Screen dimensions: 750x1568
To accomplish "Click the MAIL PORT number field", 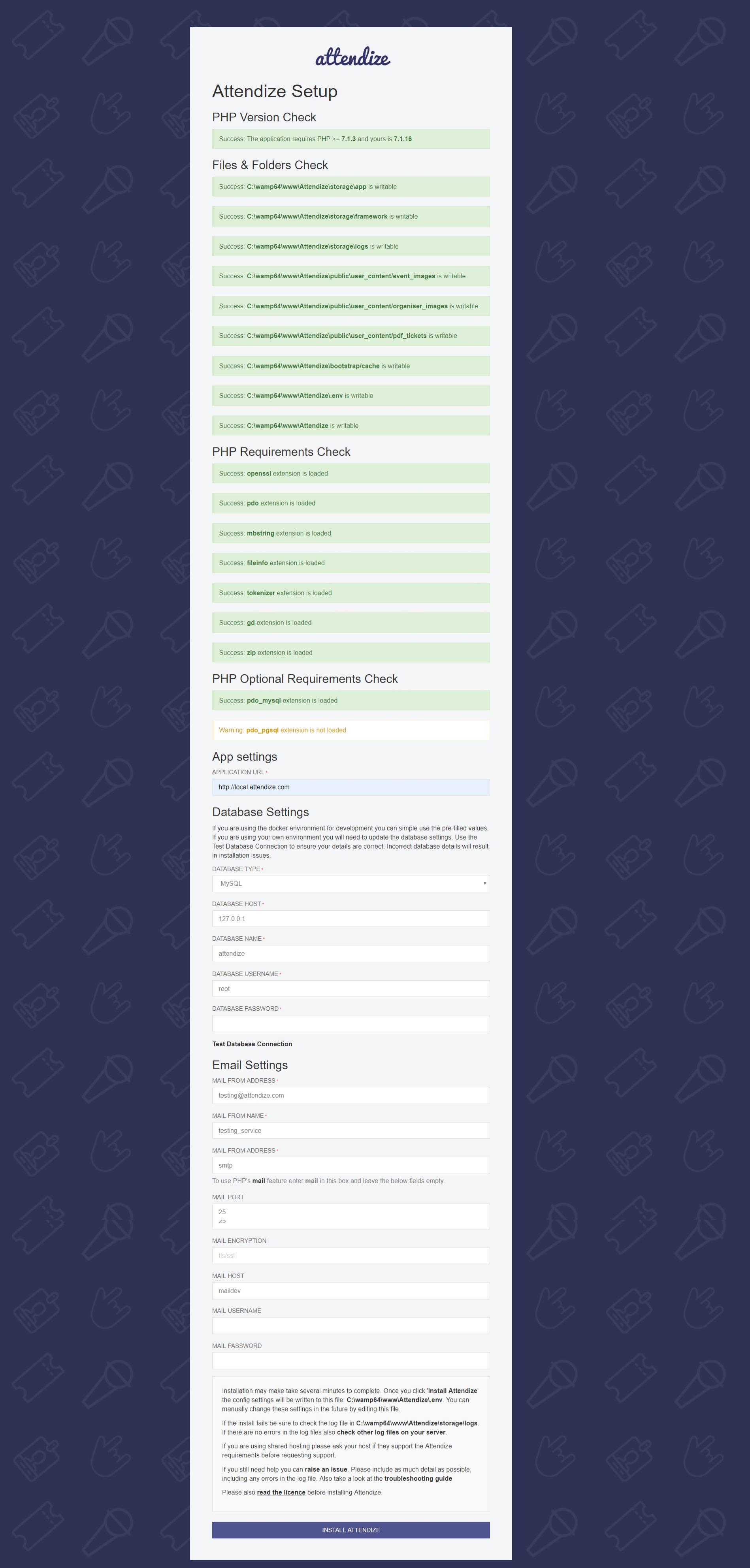I will (x=351, y=1215).
